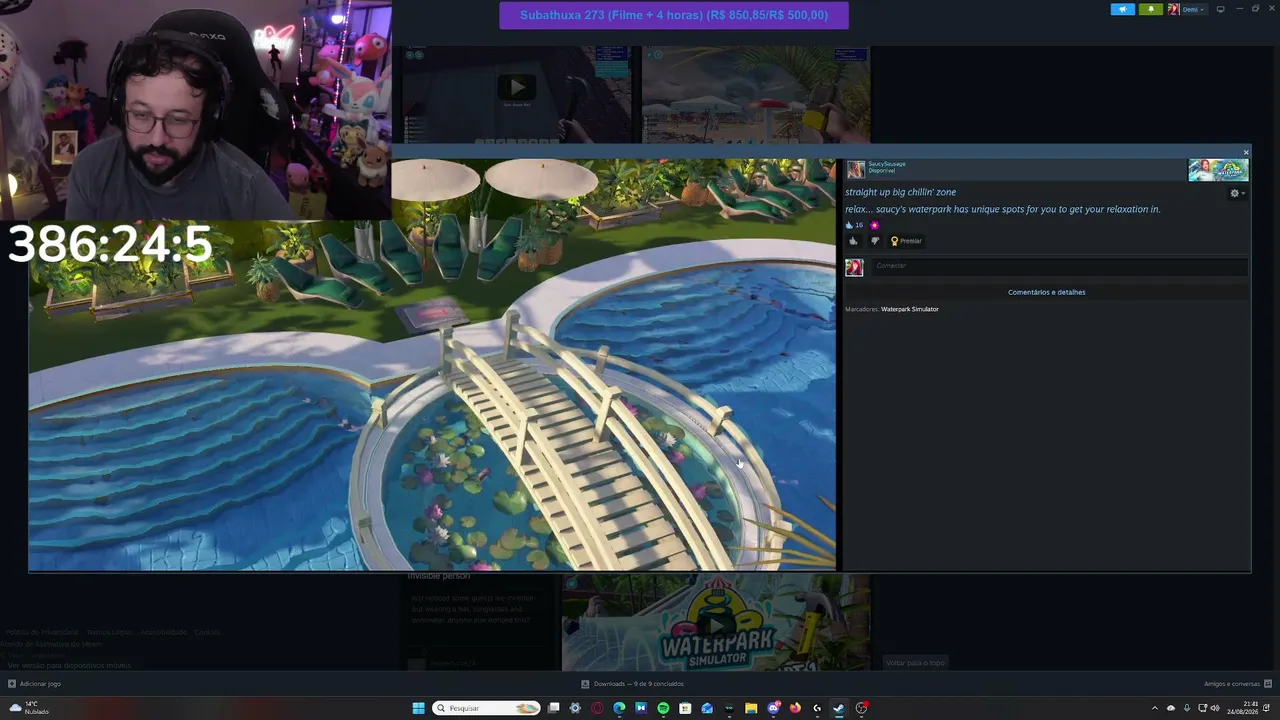1280x720 pixels.
Task: Open the volume icon in system tray
Action: pyautogui.click(x=1215, y=708)
